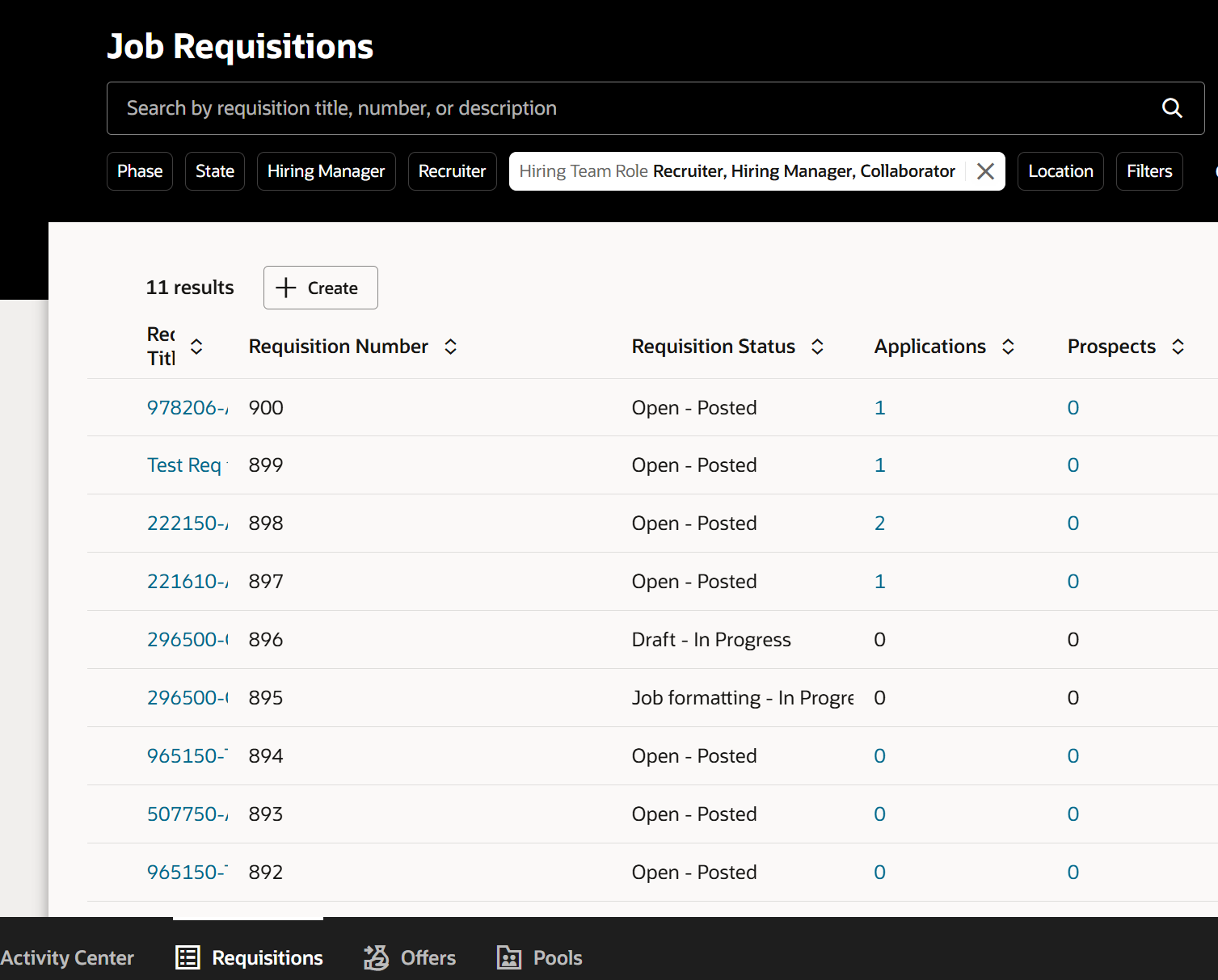Open the Phase filter dropdown
The width and height of the screenshot is (1218, 980).
(x=140, y=171)
